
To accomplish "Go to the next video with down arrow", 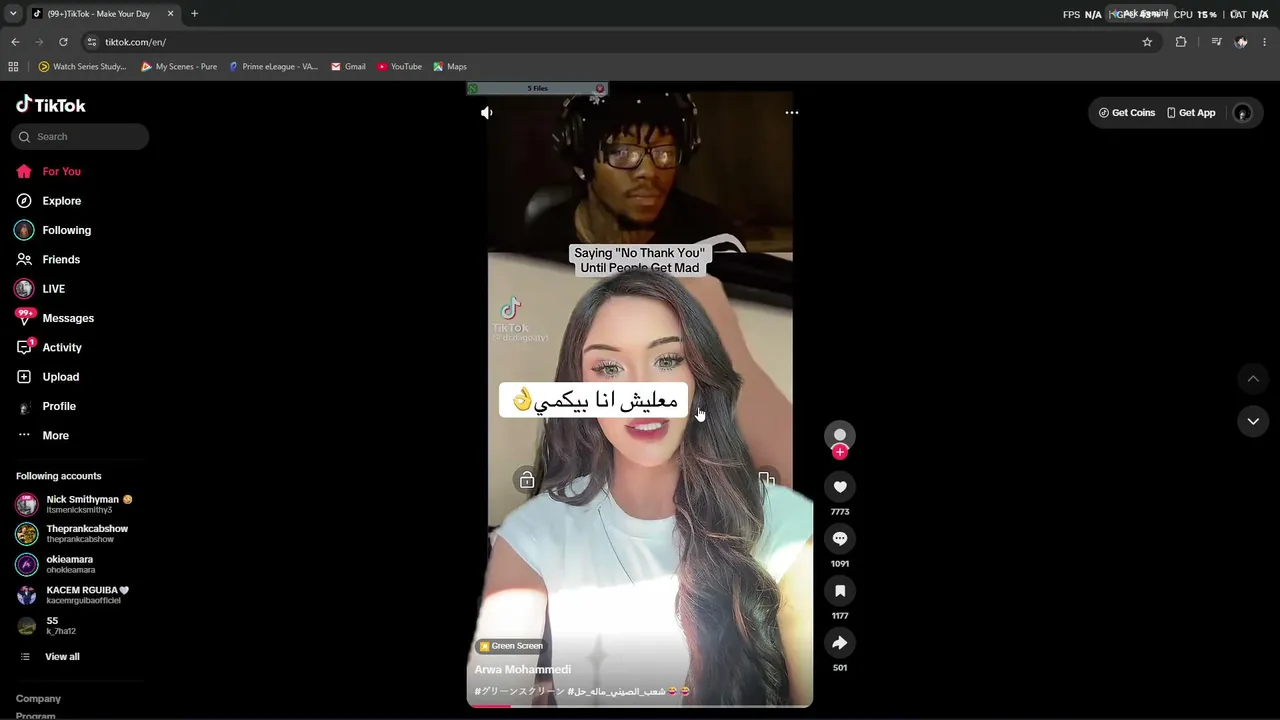I will (x=1253, y=421).
